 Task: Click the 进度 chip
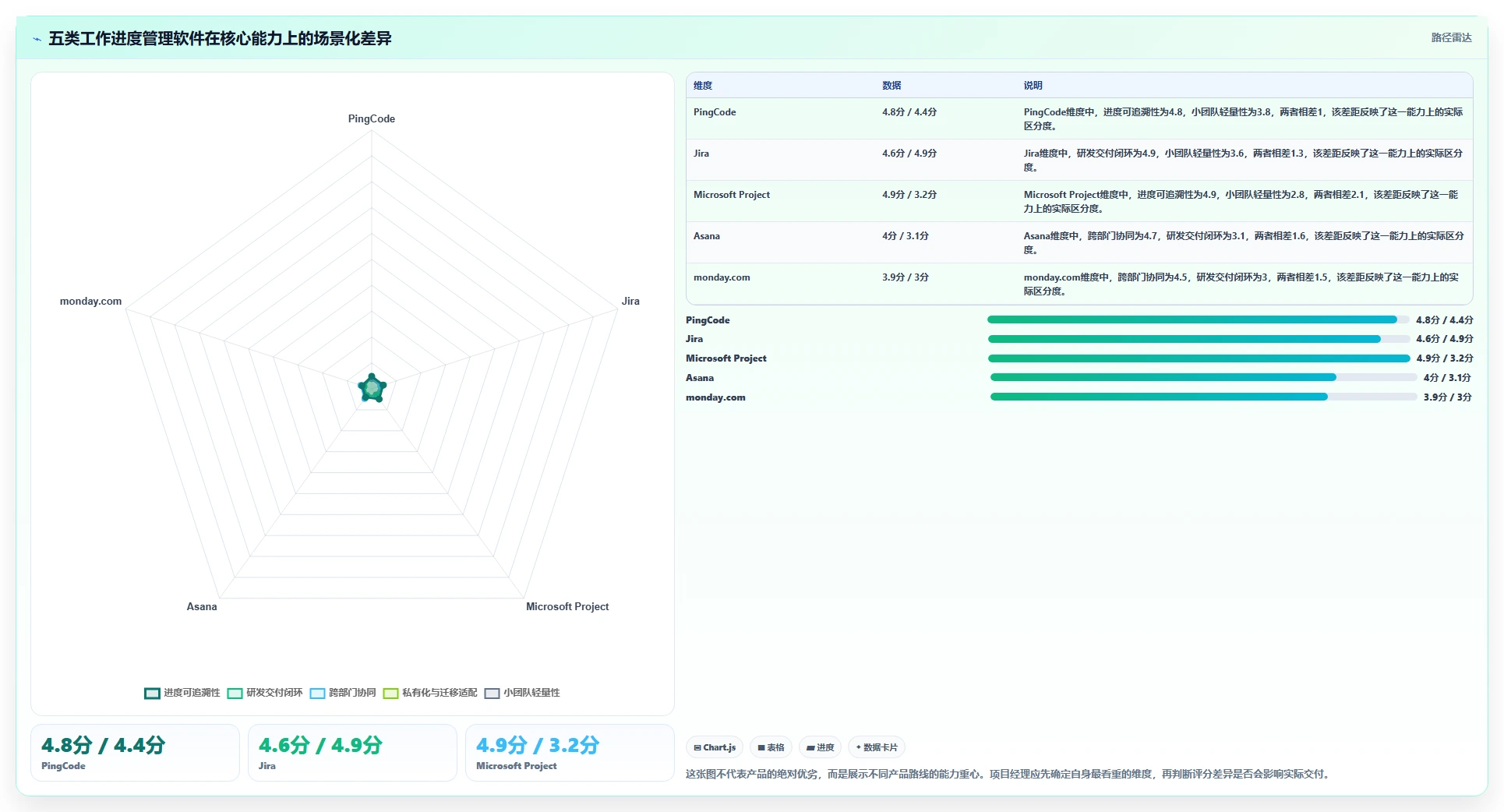pos(820,747)
